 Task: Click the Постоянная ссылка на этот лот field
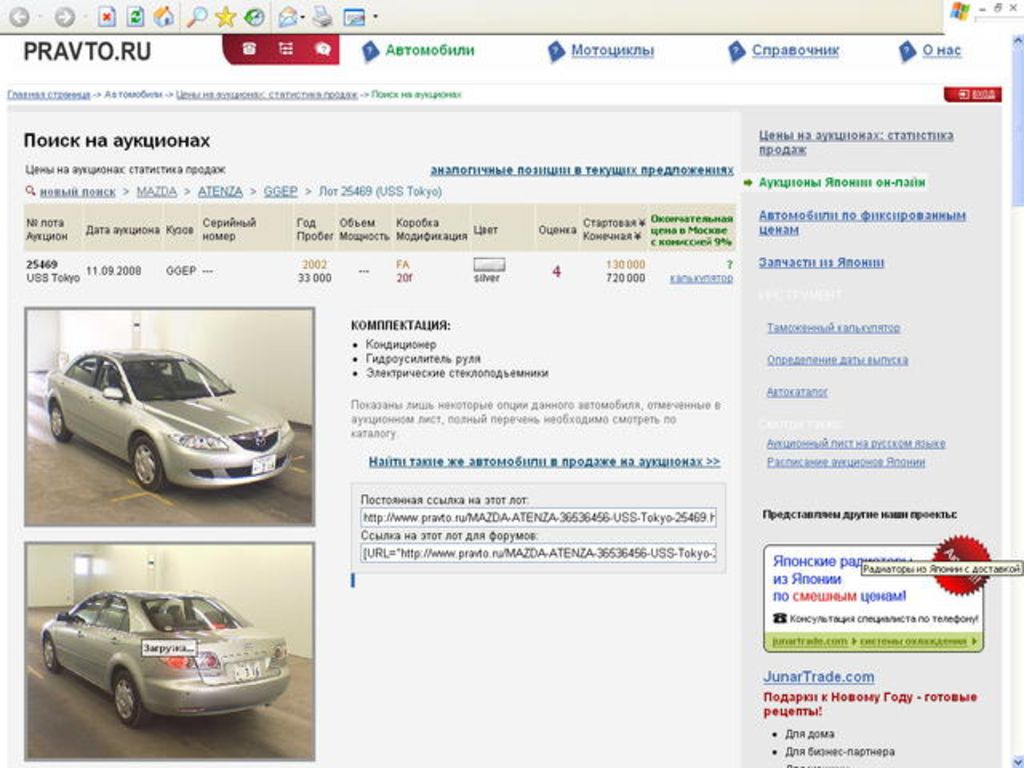click(x=538, y=518)
